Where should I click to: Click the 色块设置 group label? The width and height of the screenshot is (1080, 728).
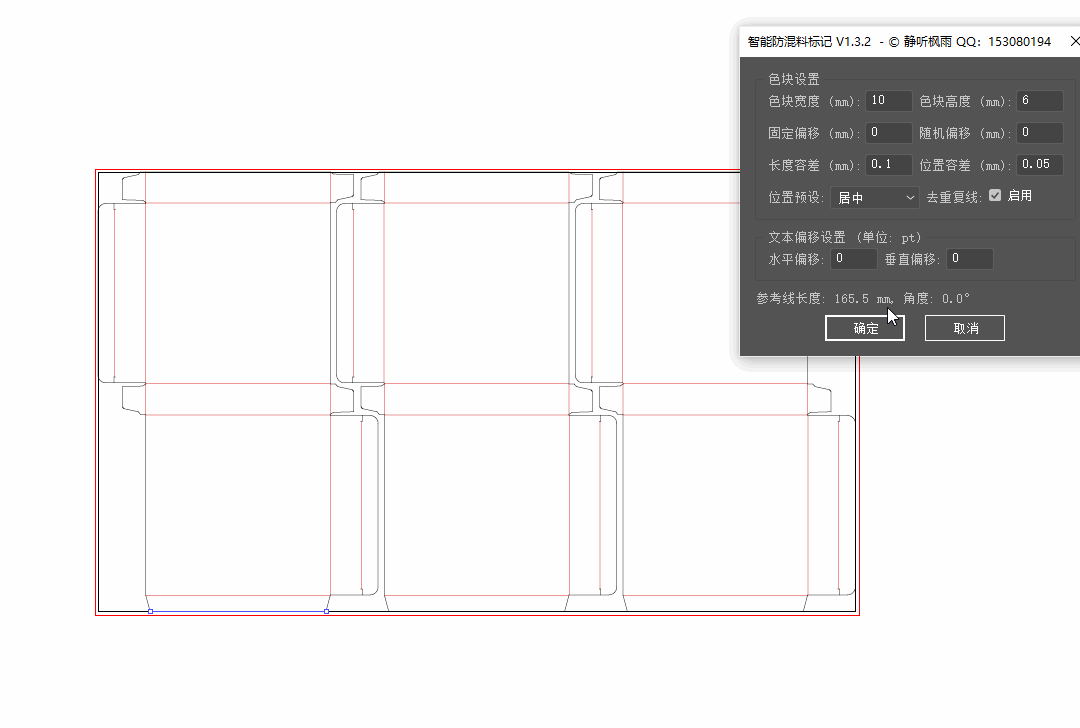pos(793,79)
